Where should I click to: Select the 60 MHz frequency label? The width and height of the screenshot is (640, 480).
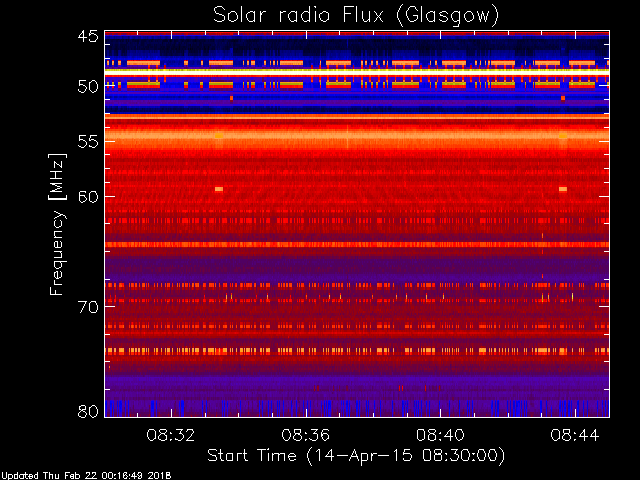click(88, 197)
